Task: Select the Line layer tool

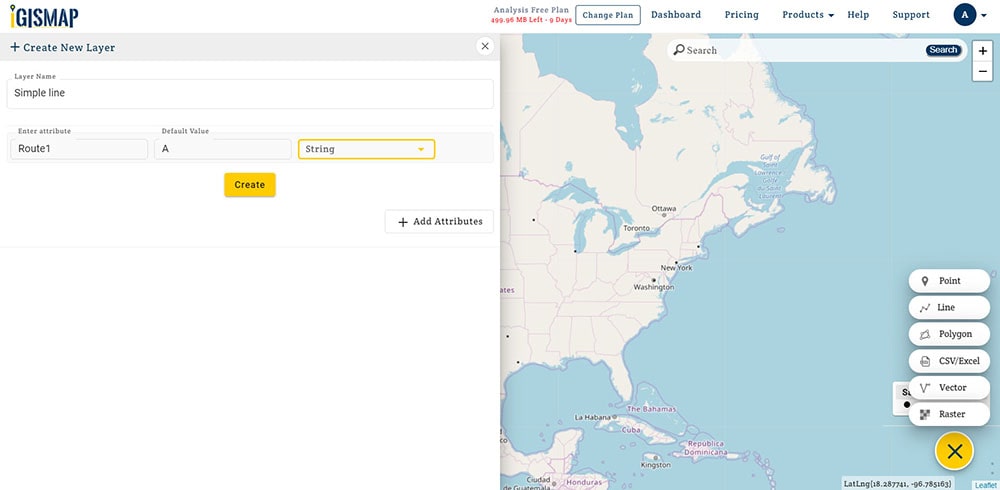Action: point(949,308)
